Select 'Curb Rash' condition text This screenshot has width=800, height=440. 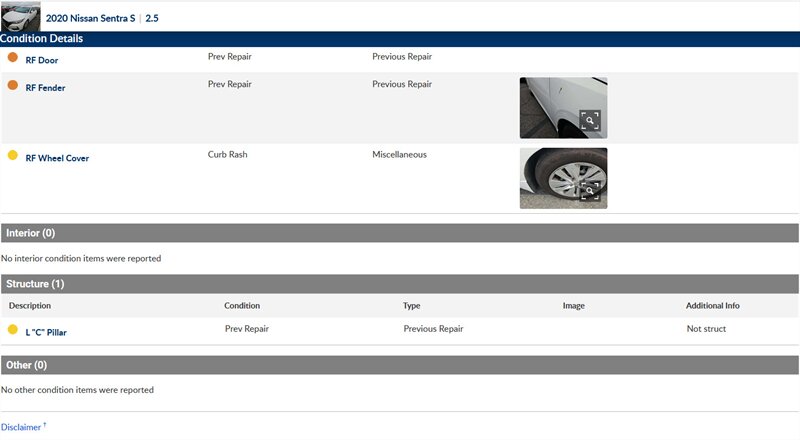pos(228,154)
